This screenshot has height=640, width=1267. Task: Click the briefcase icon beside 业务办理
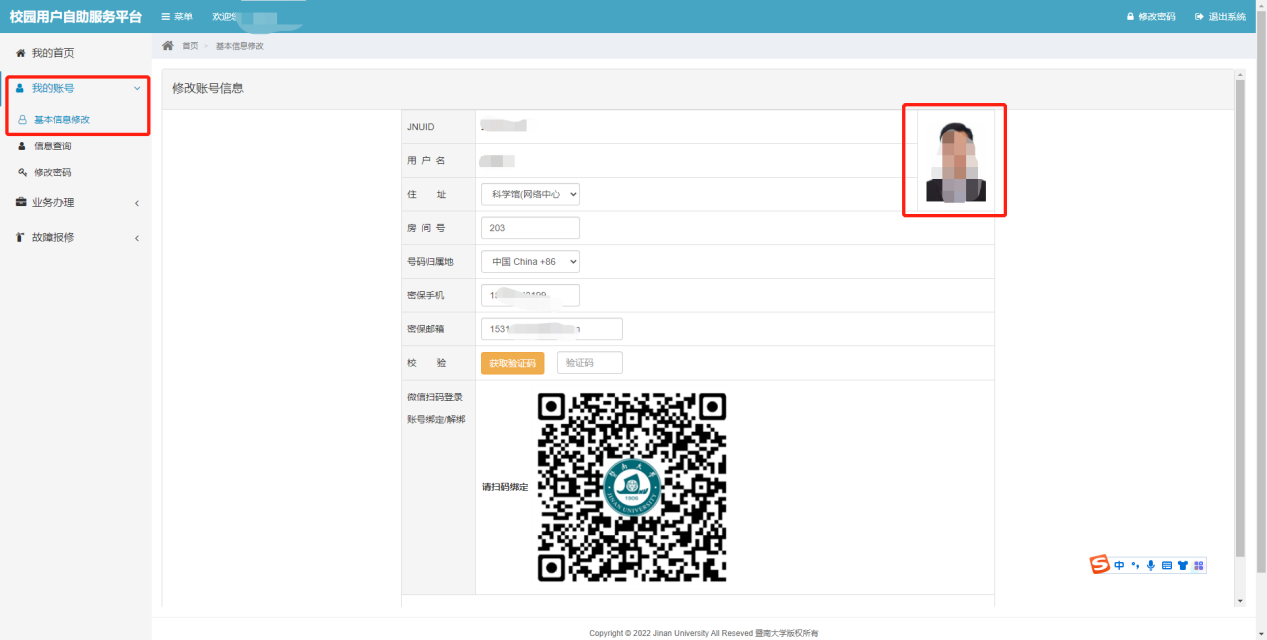[21, 202]
